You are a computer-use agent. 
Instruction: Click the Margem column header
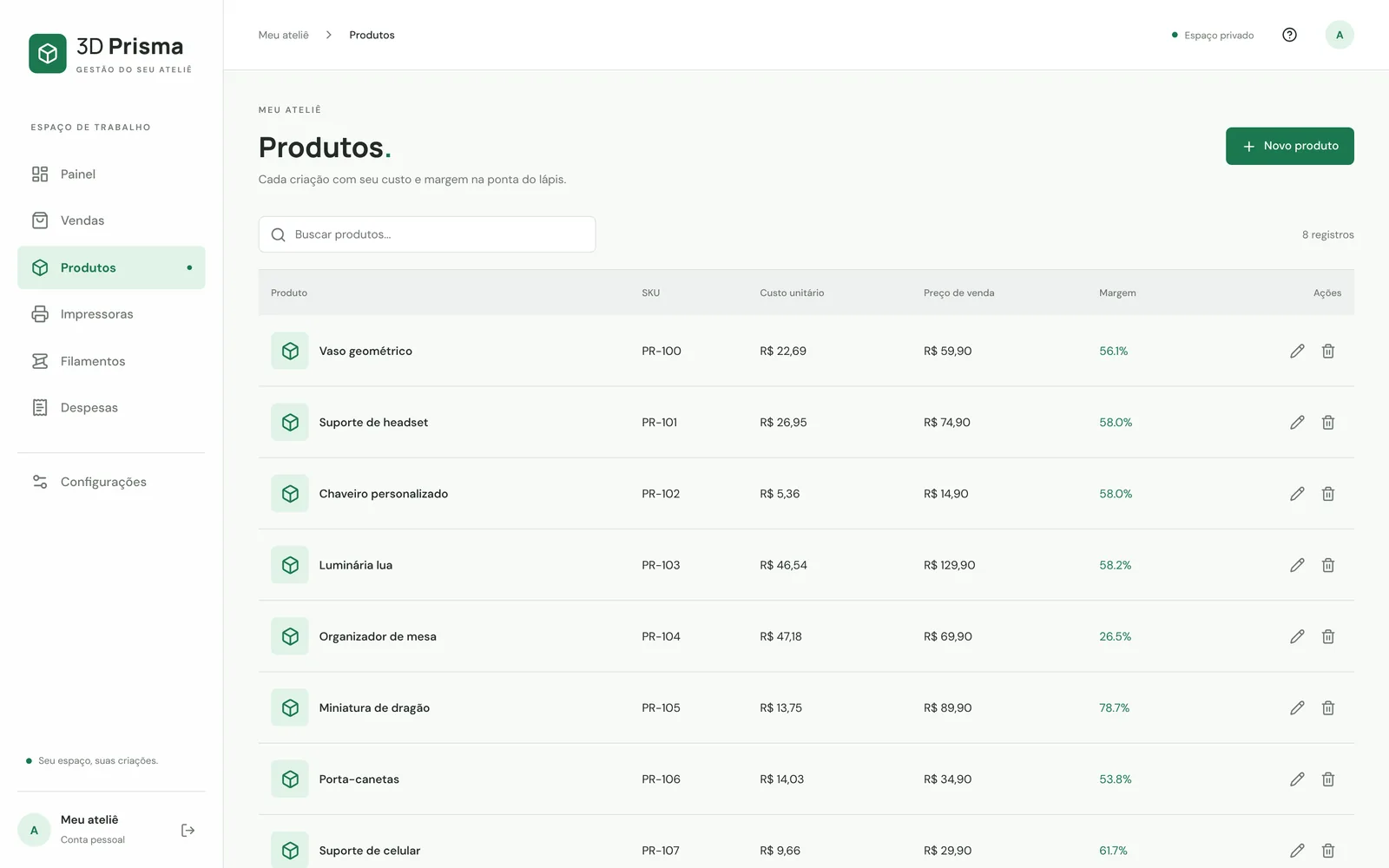(1117, 293)
